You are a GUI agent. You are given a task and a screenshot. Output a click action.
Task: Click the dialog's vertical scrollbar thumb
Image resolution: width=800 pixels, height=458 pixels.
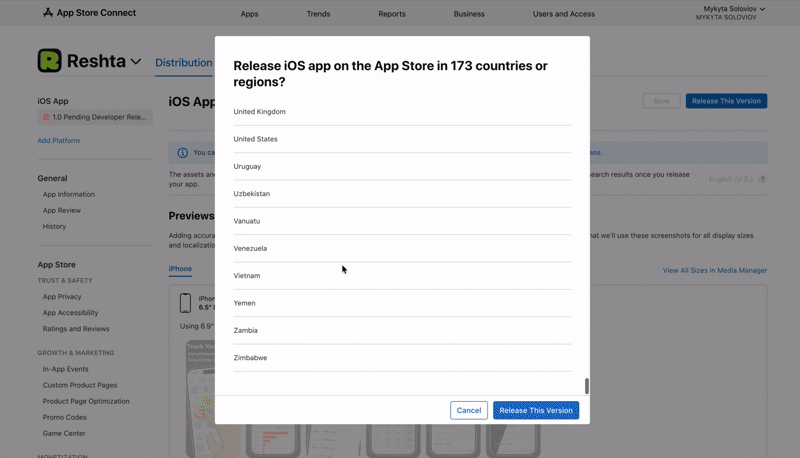587,386
